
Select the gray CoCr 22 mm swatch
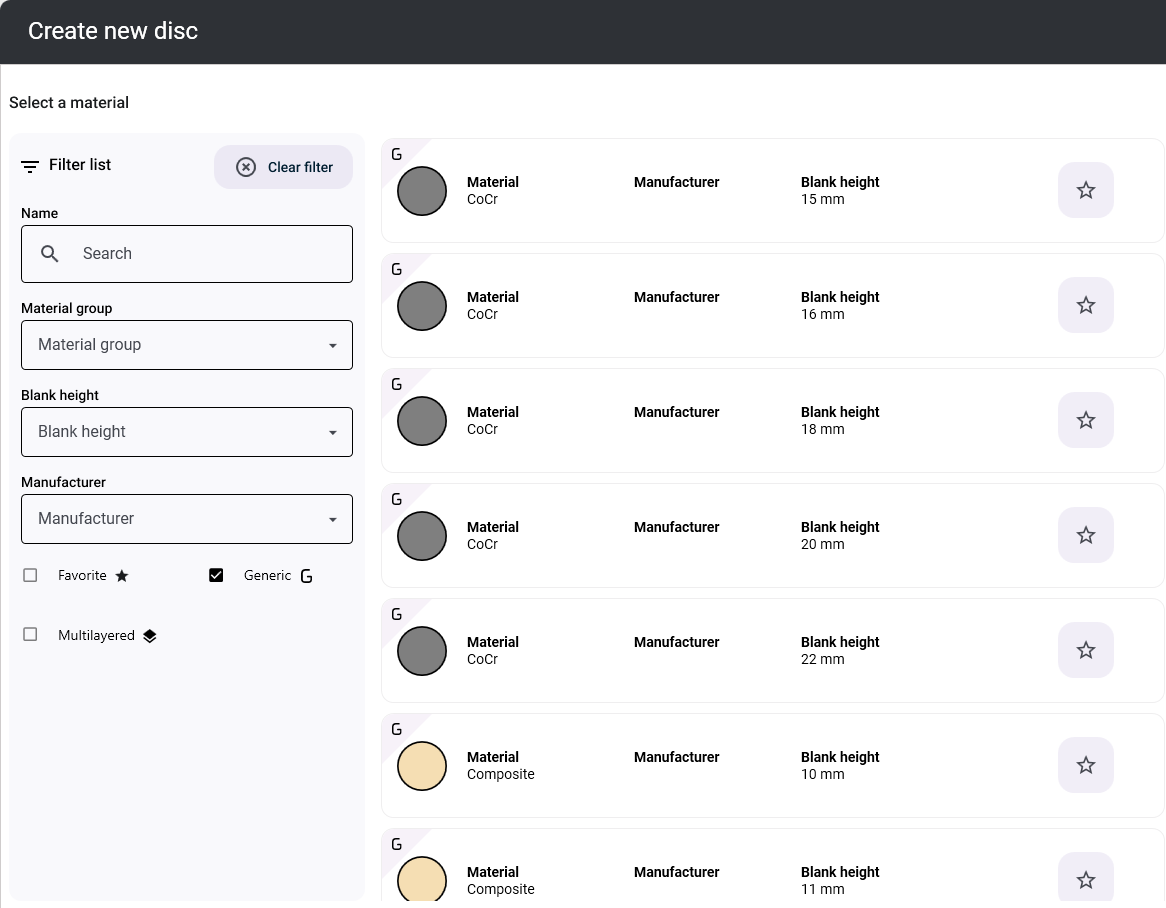tap(422, 651)
